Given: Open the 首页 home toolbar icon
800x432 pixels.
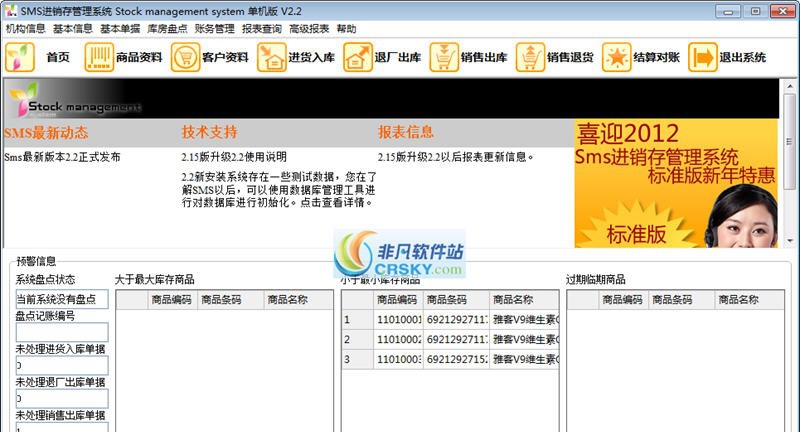Looking at the screenshot, I should (20, 57).
